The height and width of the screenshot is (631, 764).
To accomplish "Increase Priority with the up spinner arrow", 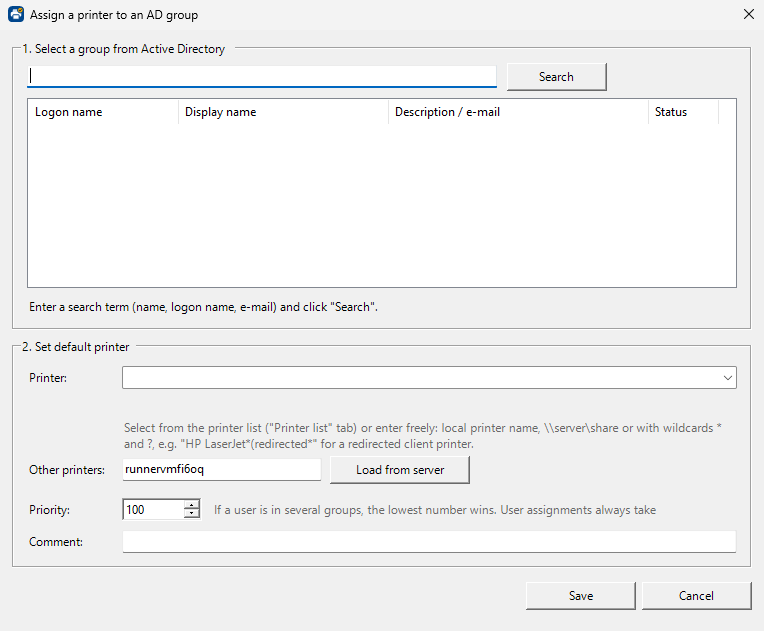I will [192, 505].
